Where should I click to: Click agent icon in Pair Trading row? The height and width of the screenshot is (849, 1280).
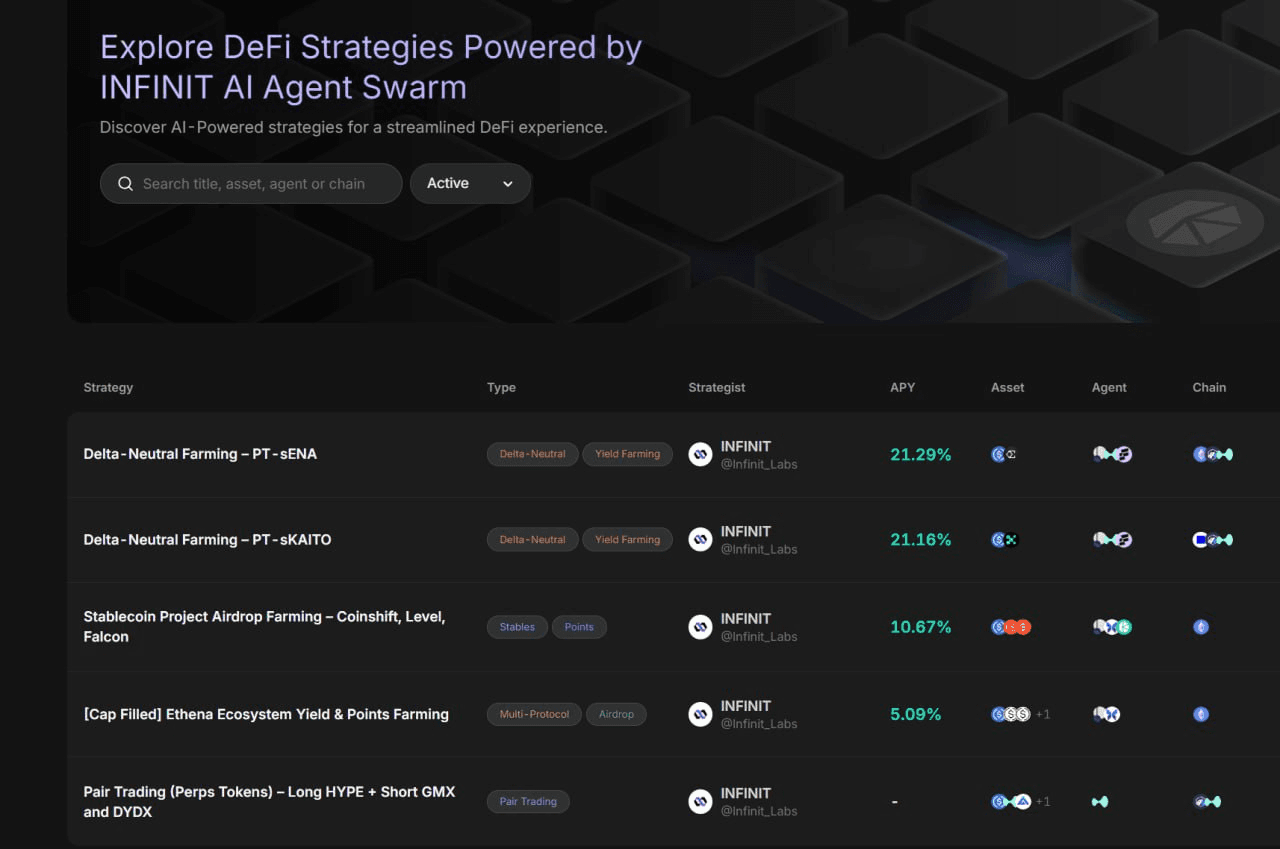pos(1100,801)
